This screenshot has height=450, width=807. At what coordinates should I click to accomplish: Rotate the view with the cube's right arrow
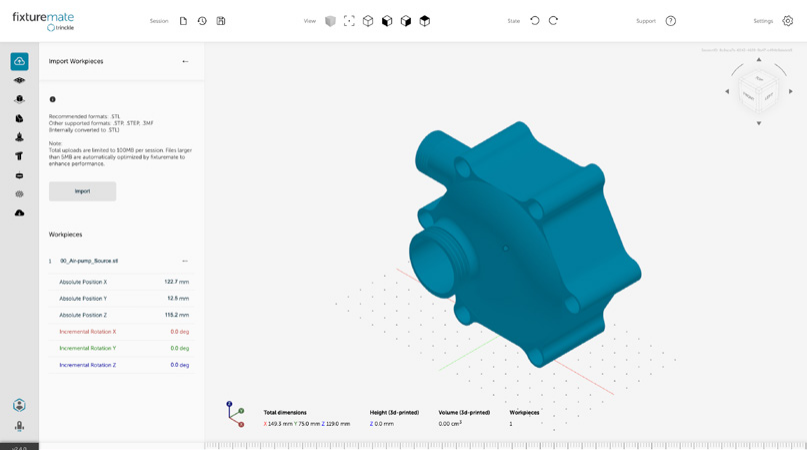pos(791,92)
